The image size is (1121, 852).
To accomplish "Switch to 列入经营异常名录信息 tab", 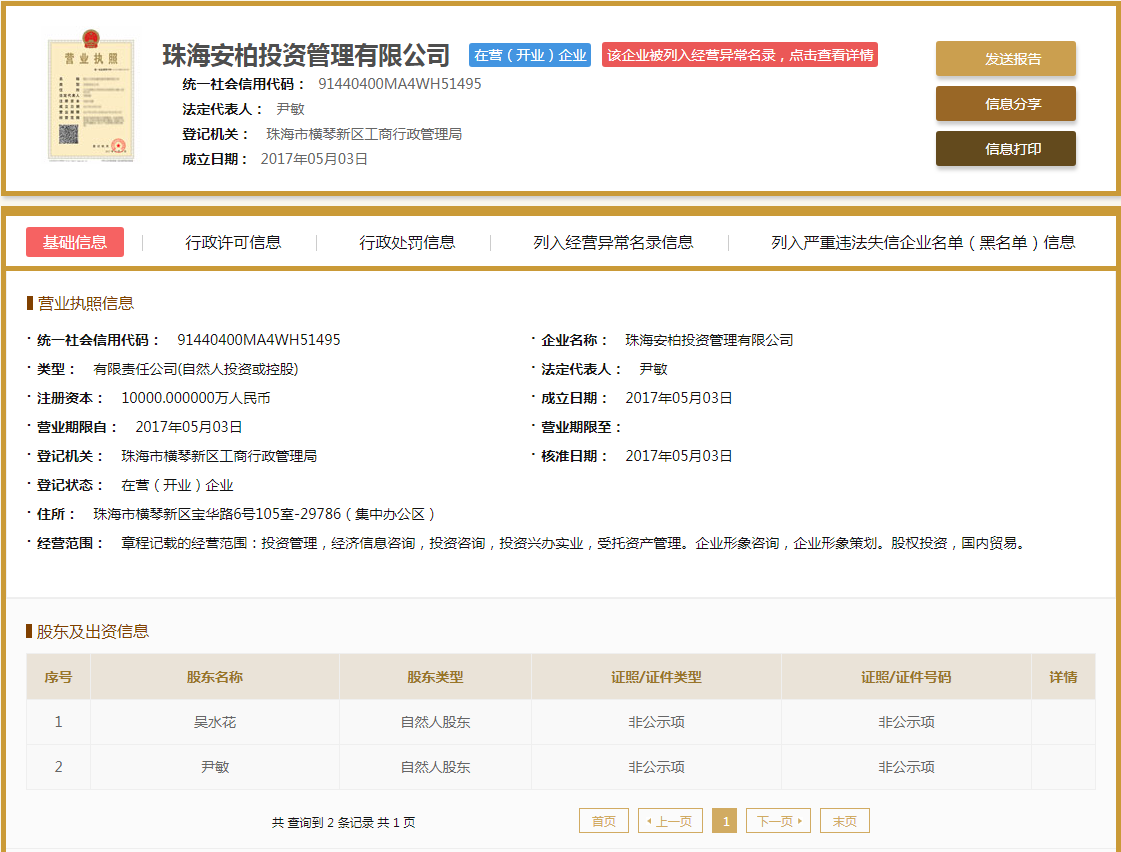I will coord(613,242).
